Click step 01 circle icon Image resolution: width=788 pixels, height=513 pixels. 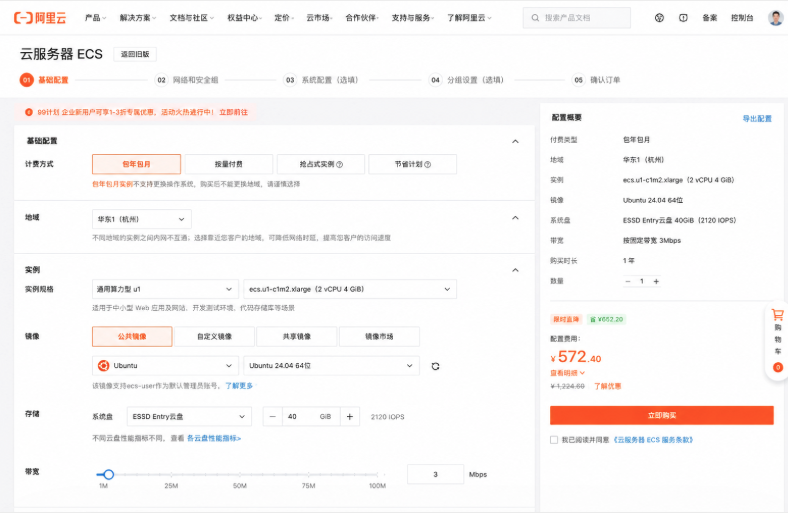27,80
